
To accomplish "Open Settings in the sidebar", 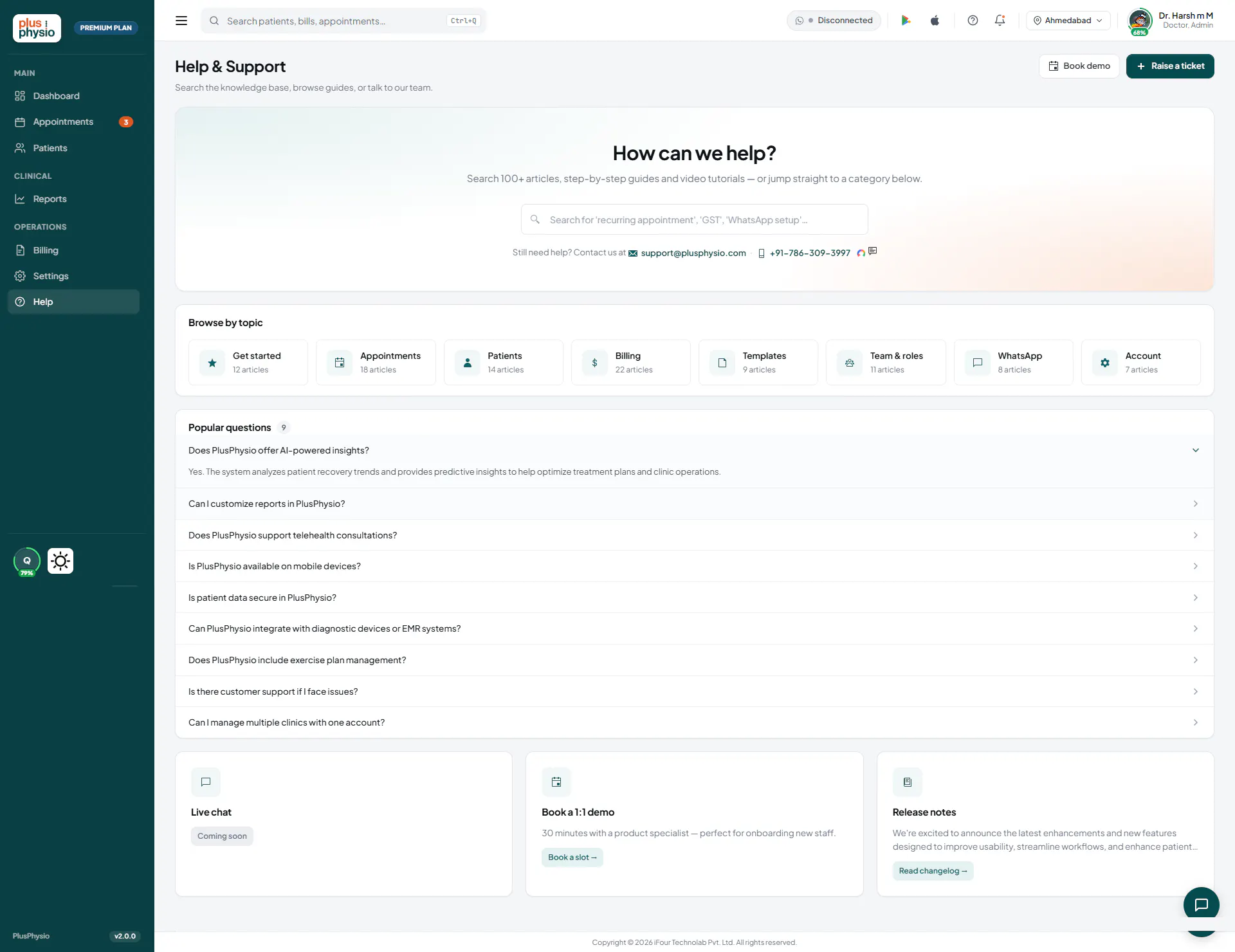I will [73, 276].
